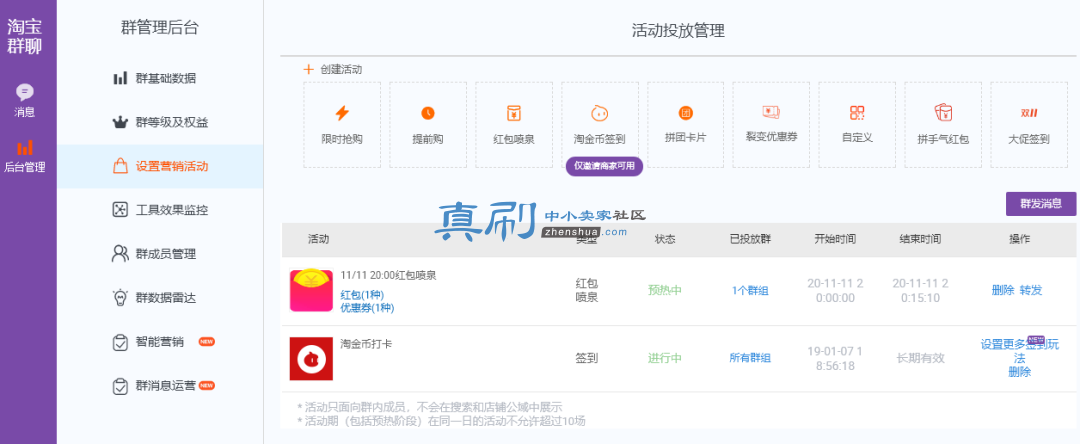
Task: Select the 拼团卡片 group icon
Action: click(x=685, y=112)
